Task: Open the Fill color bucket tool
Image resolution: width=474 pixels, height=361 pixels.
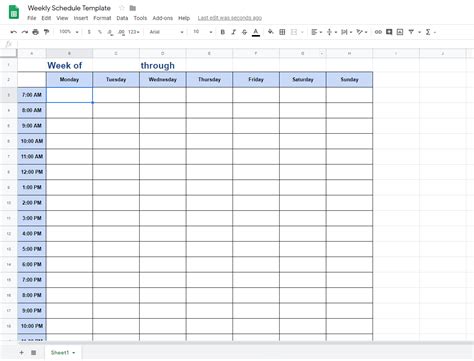Action: (x=271, y=32)
